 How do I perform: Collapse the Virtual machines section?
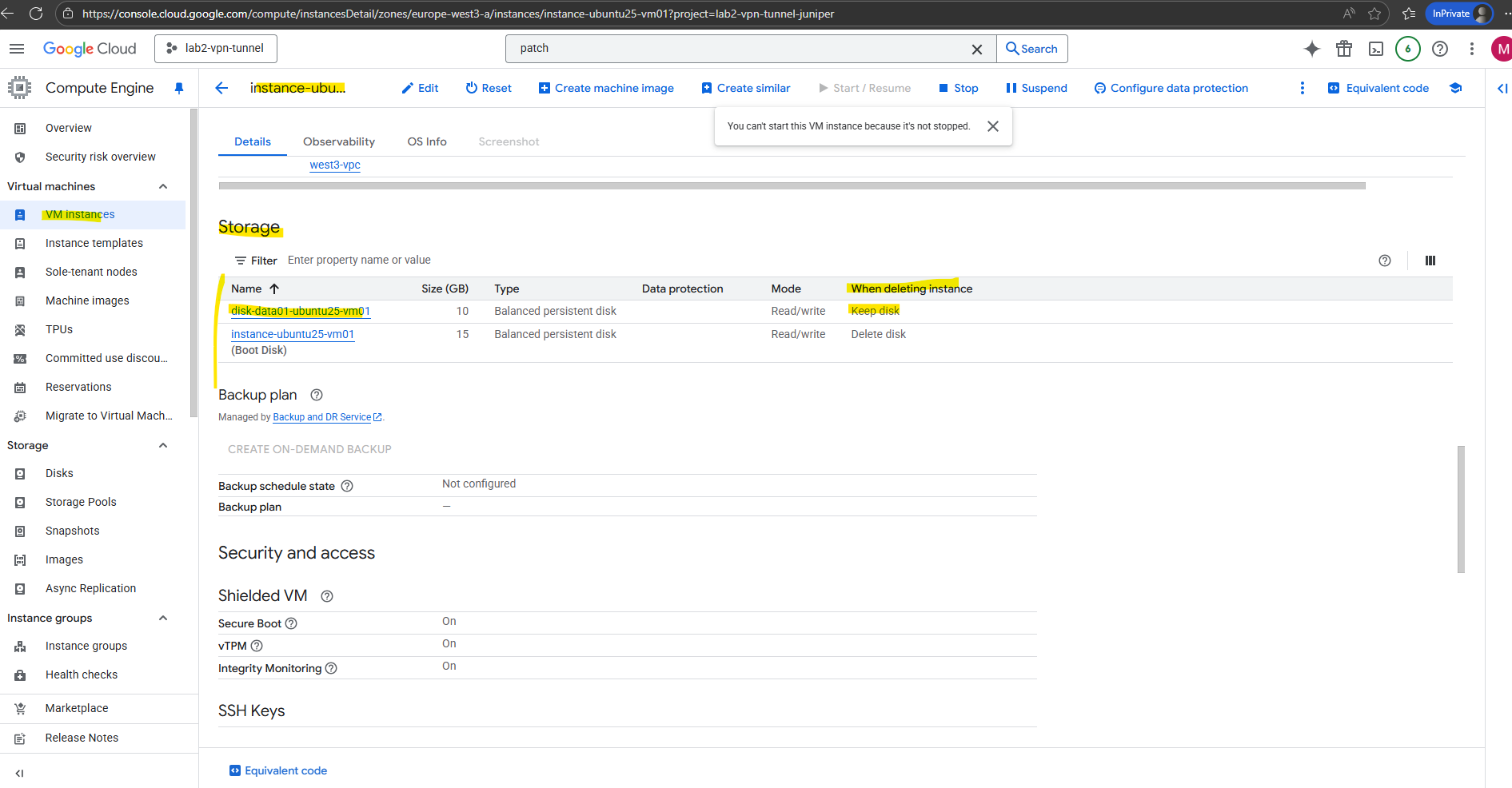click(163, 186)
